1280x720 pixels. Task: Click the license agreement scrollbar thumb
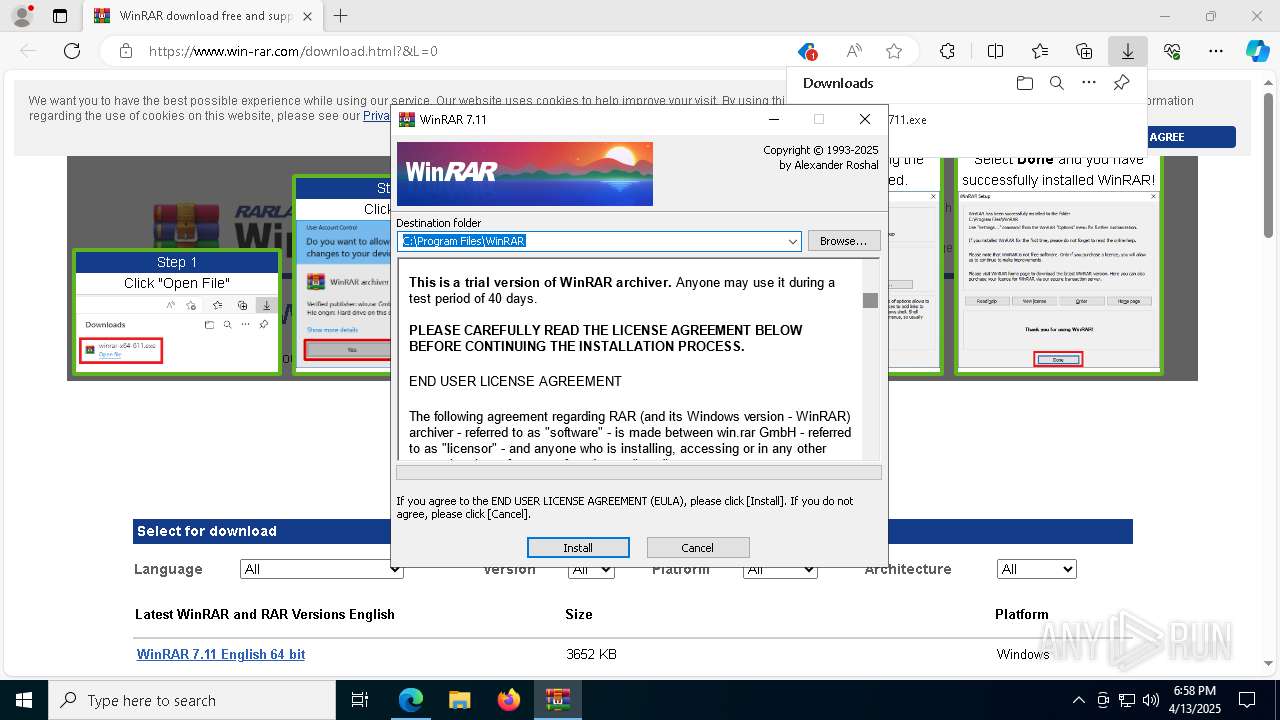(870, 301)
